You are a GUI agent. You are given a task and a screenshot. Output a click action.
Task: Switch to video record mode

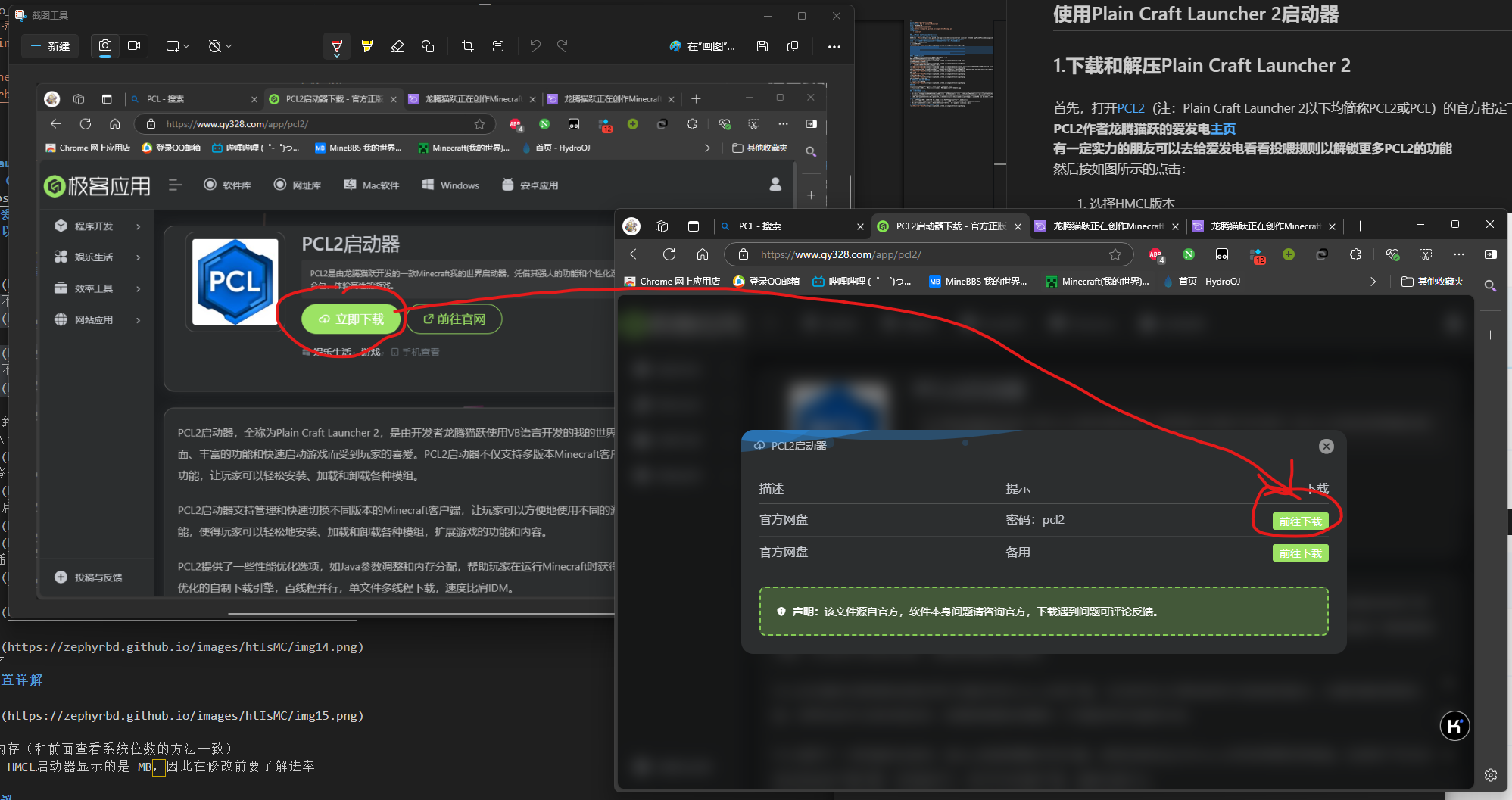point(134,46)
